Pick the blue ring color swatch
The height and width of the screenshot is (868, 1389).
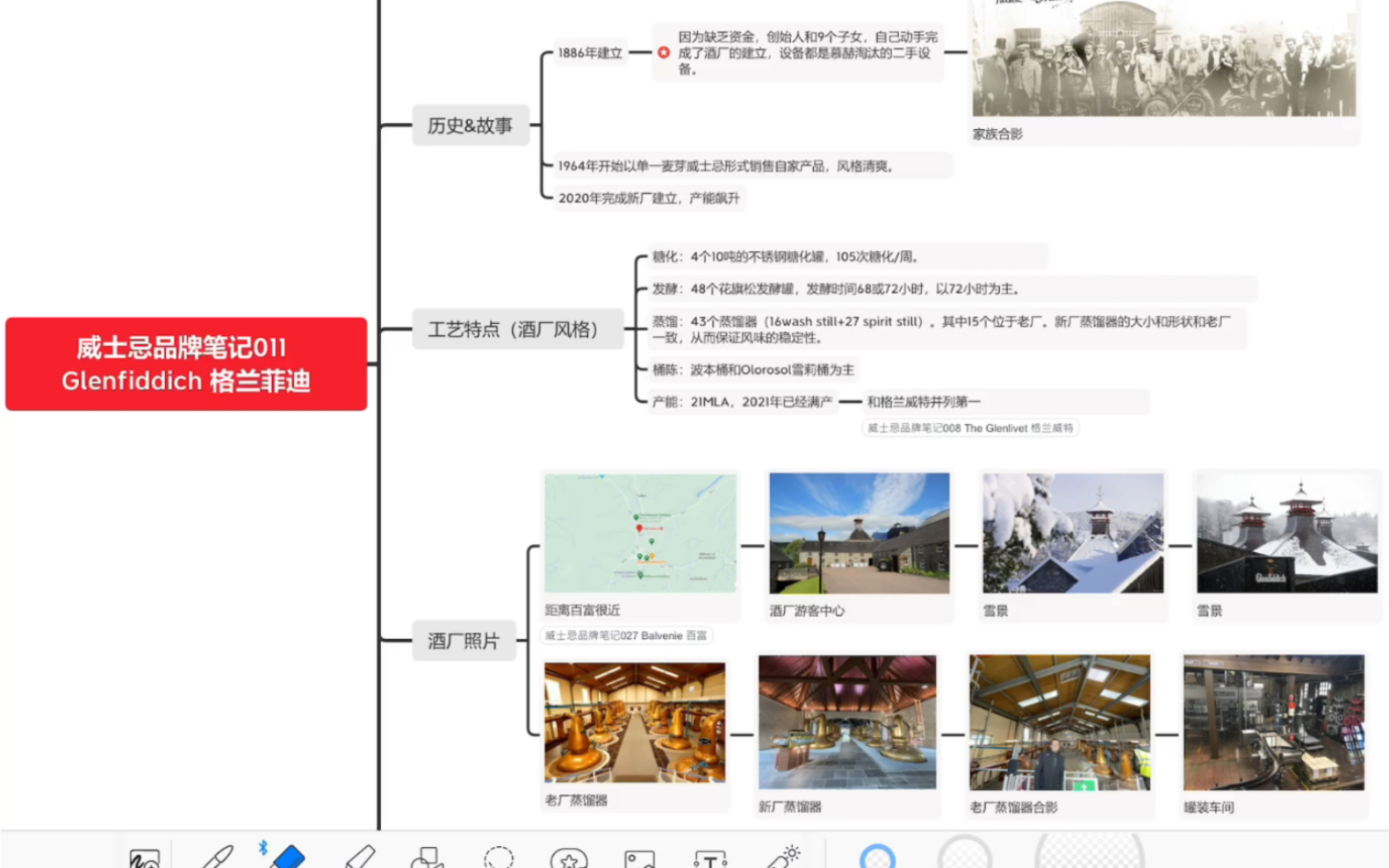click(x=877, y=856)
